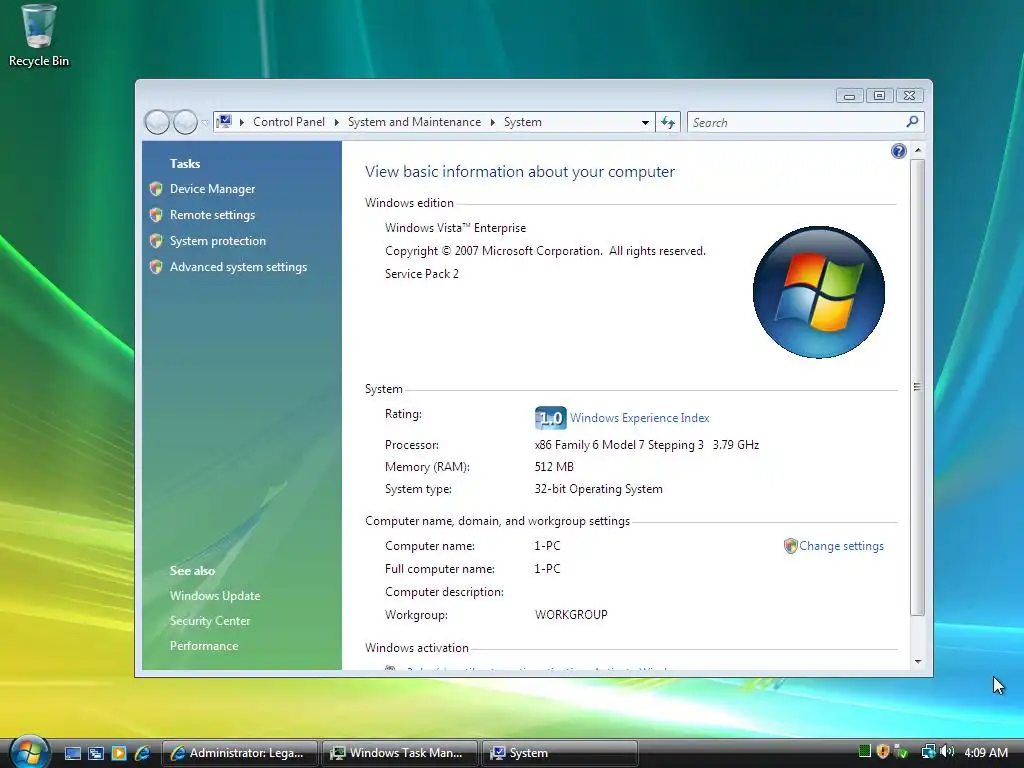Click Show Desktop quick launch icon
The width and height of the screenshot is (1024, 768).
point(73,753)
